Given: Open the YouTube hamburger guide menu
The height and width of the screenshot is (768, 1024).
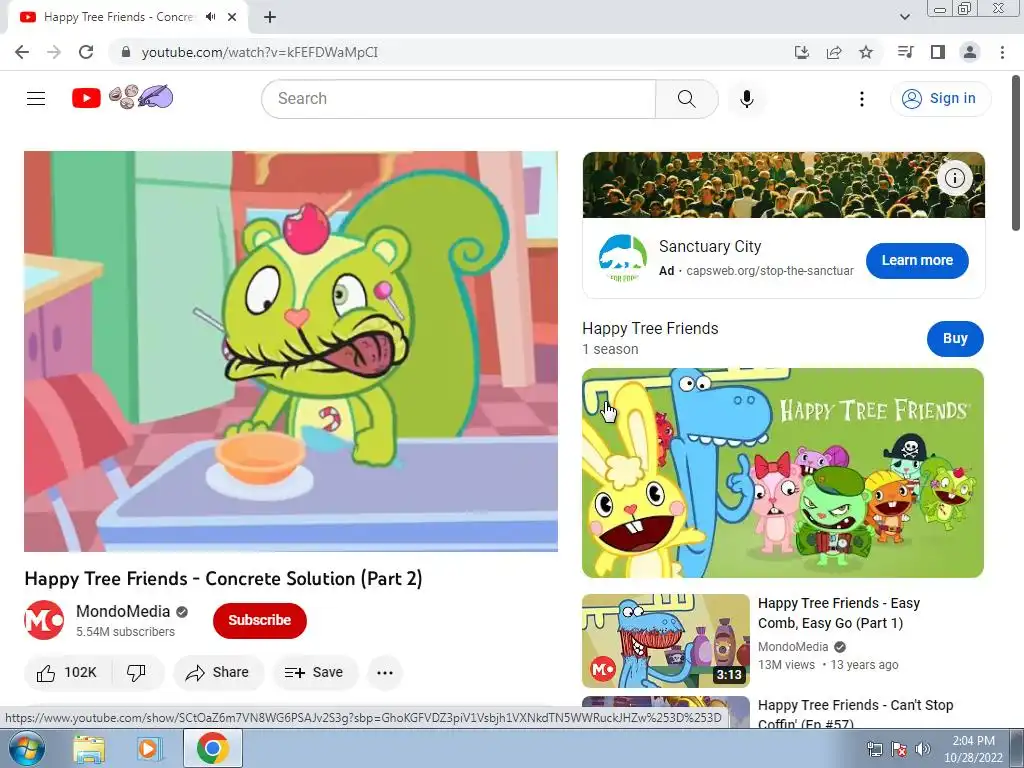Looking at the screenshot, I should [x=36, y=99].
